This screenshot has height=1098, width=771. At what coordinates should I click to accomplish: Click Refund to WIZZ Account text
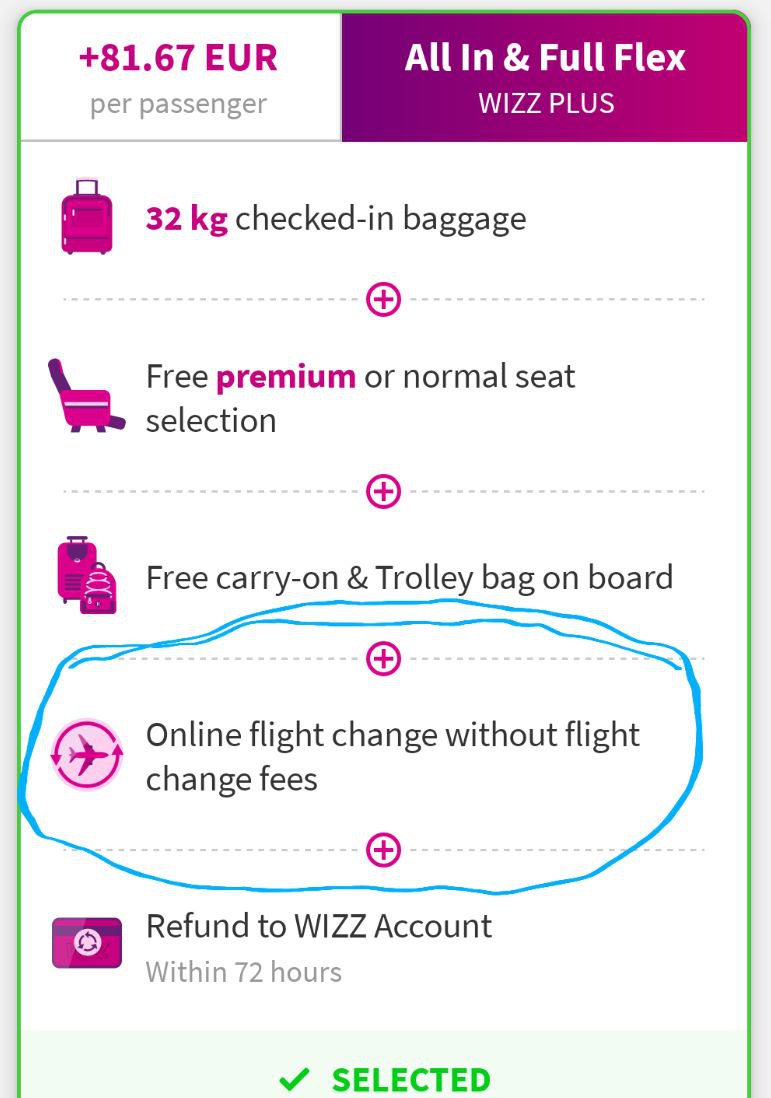coord(319,926)
